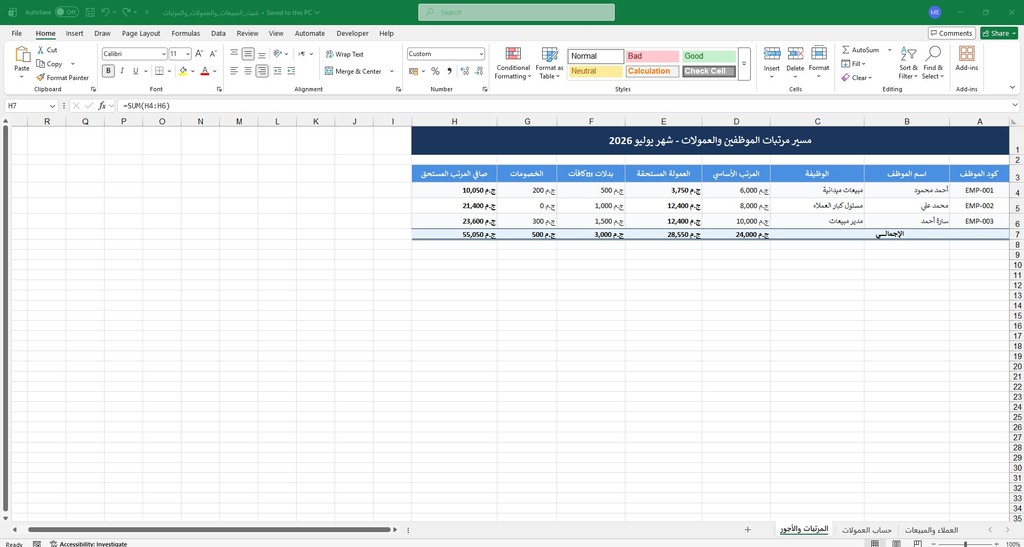
Task: Apply the Normal cell style
Action: (x=596, y=56)
